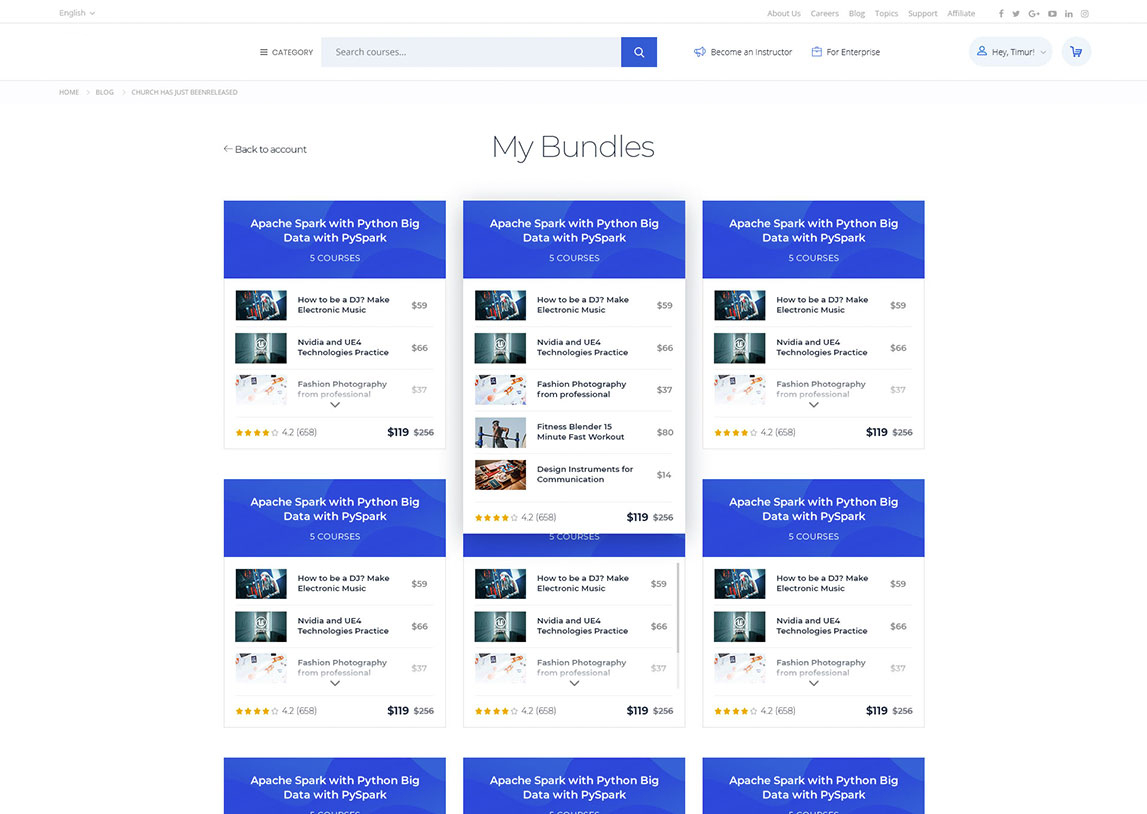Click the For Enterprise link
Image resolution: width=1147 pixels, height=814 pixels.
(845, 52)
